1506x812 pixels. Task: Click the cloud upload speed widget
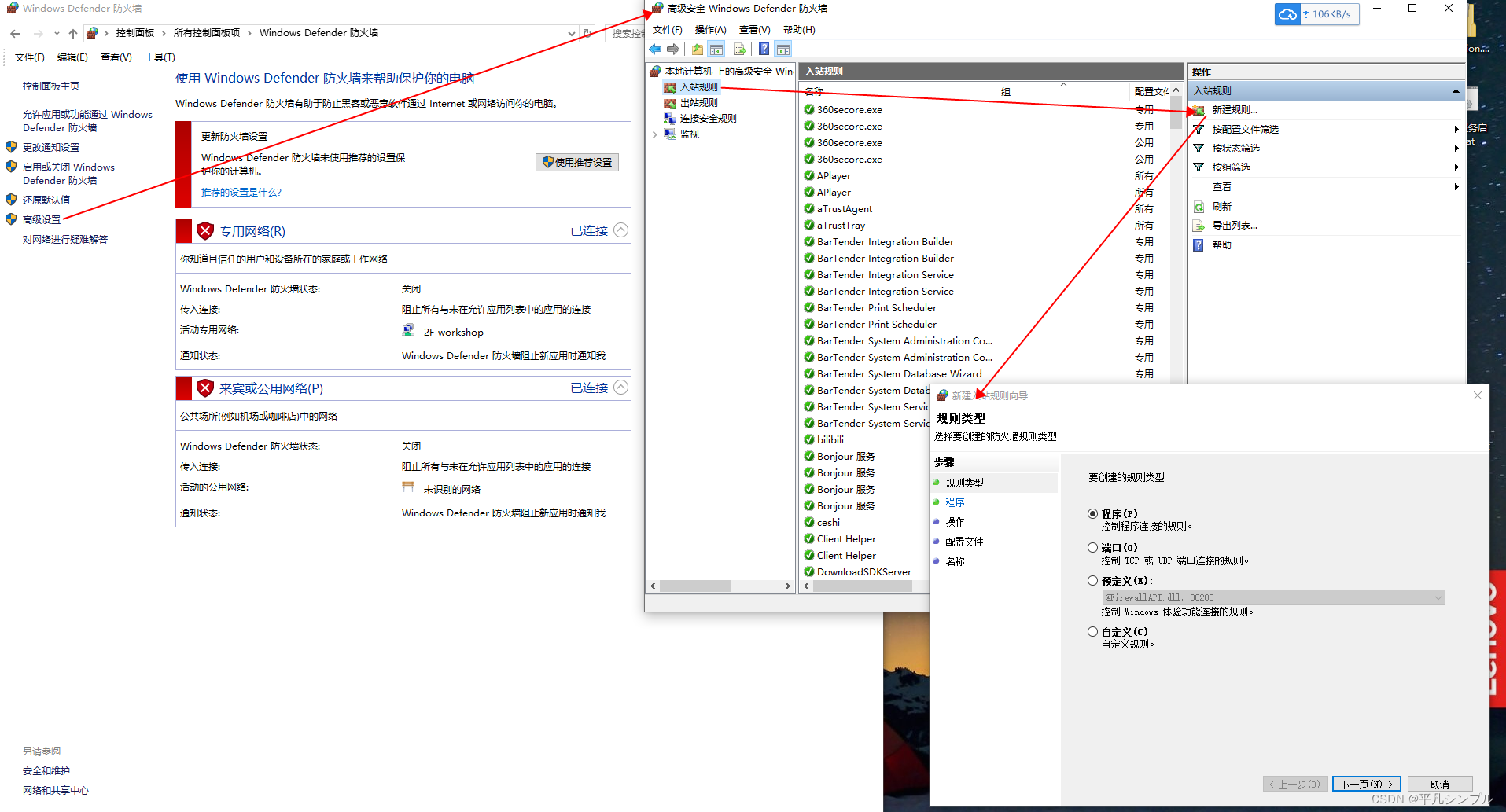coord(1316,14)
